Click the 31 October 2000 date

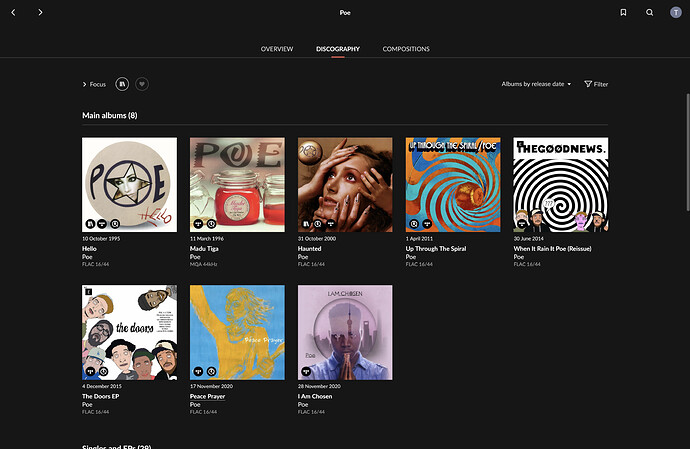click(317, 239)
